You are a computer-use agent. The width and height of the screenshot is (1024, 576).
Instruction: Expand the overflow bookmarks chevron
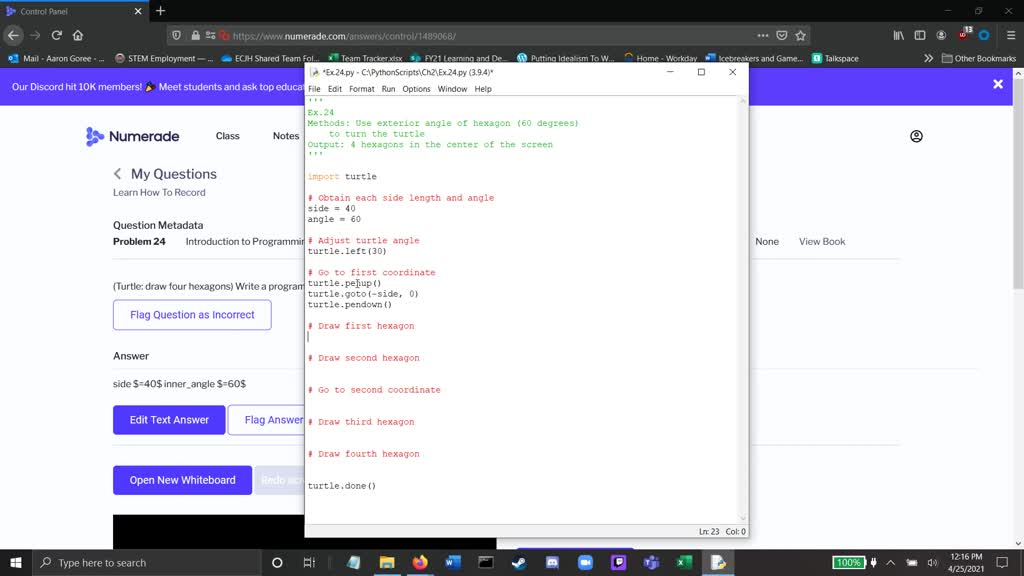[929, 56]
